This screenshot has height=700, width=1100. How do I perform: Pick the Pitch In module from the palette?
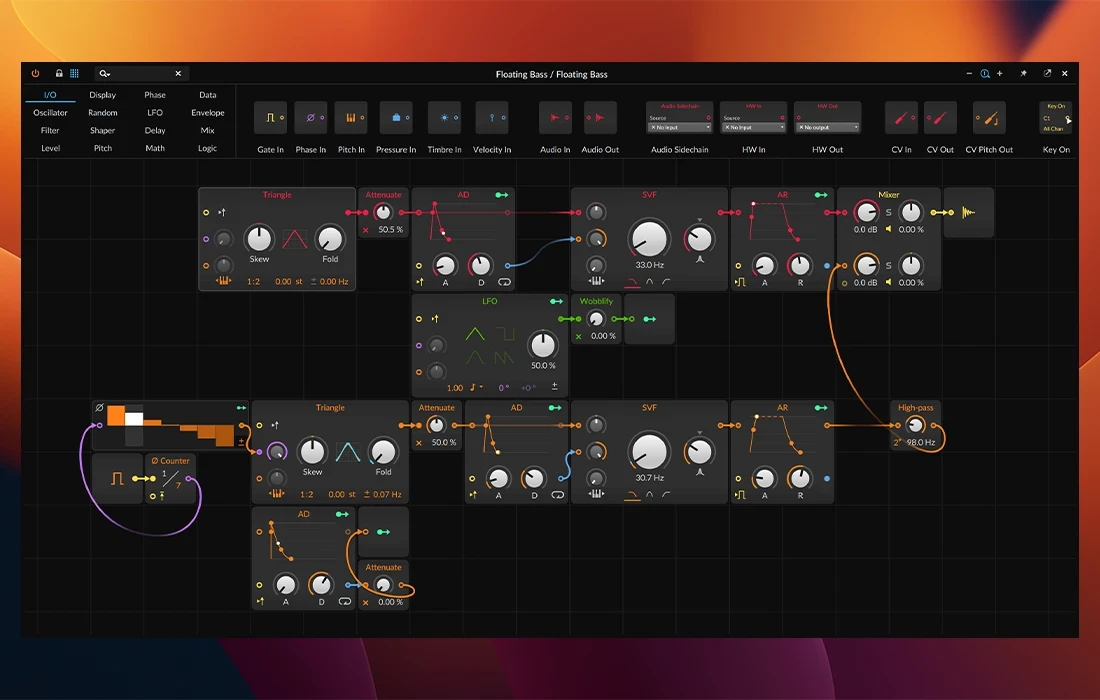point(352,117)
